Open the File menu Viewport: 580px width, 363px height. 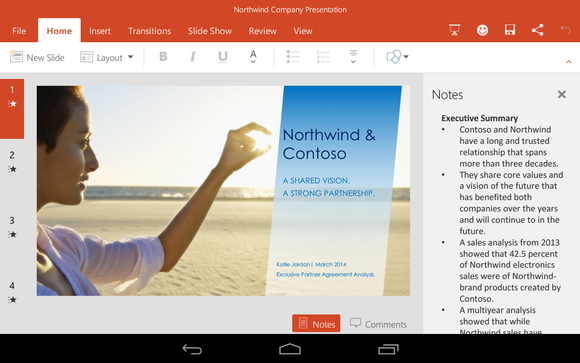tap(19, 31)
